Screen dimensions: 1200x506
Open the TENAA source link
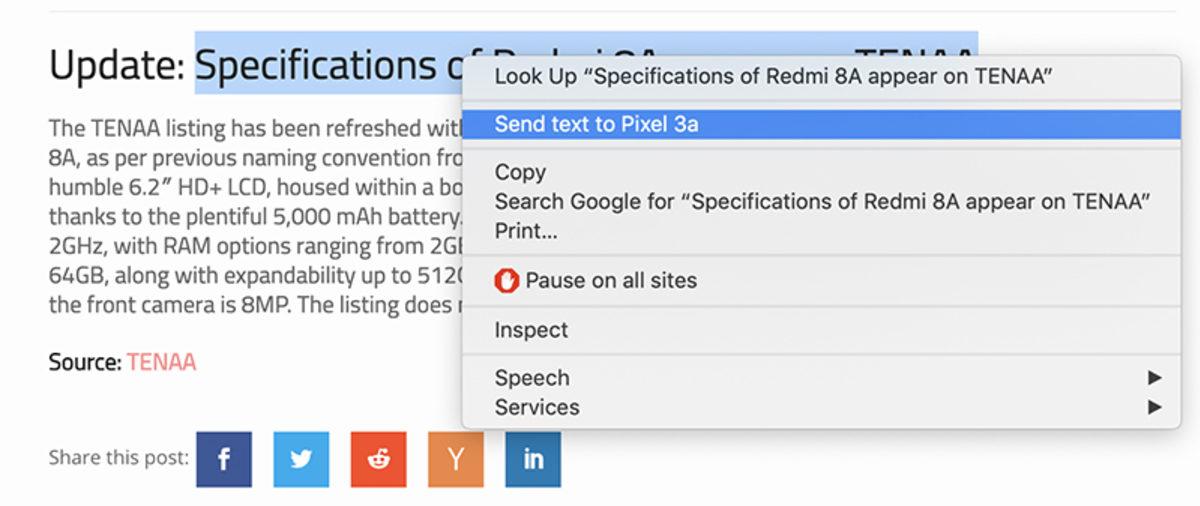coord(161,362)
